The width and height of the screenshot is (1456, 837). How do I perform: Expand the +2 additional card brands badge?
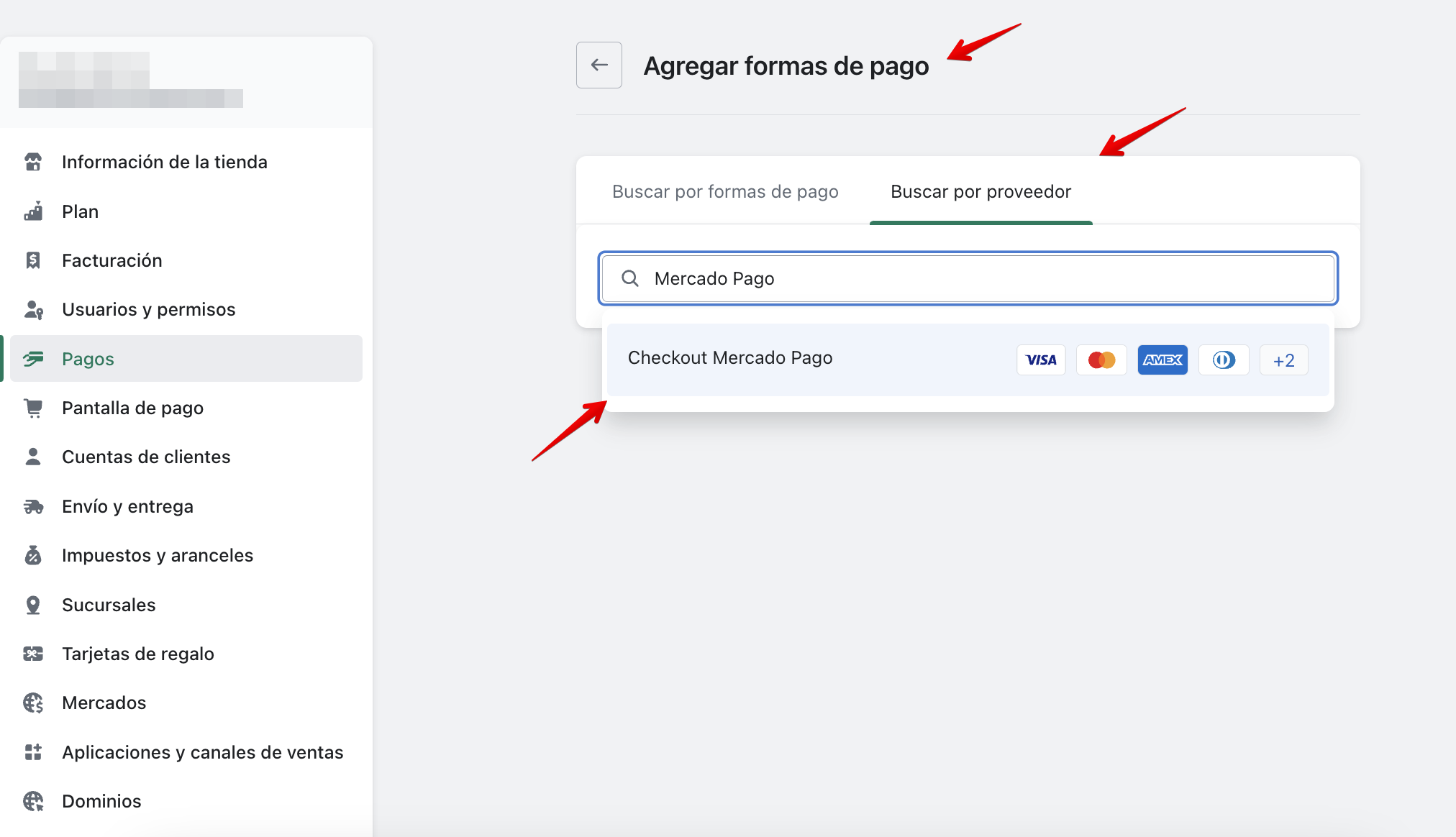[1283, 360]
